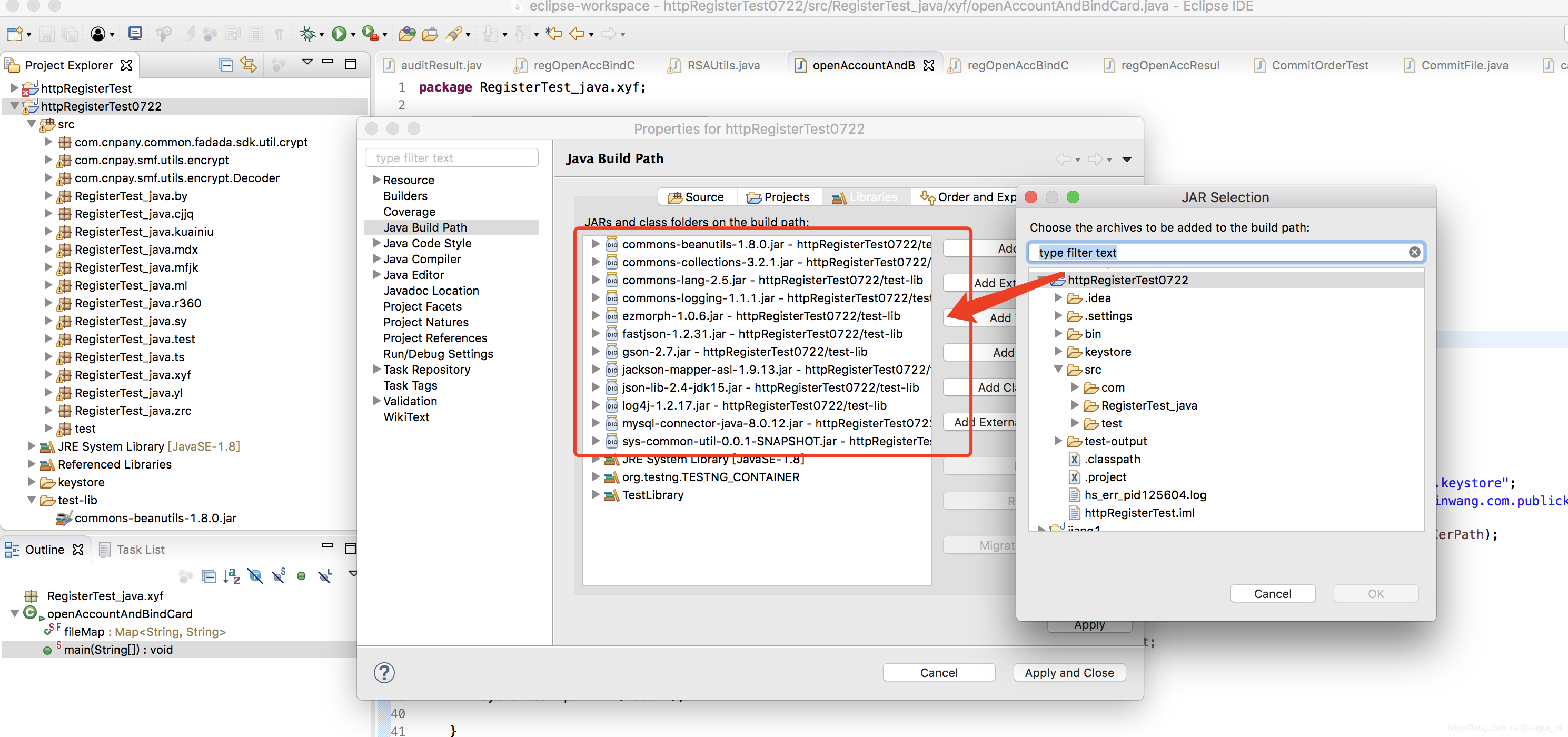Click the properties type filter text field
This screenshot has width=1568, height=737.
click(x=452, y=157)
